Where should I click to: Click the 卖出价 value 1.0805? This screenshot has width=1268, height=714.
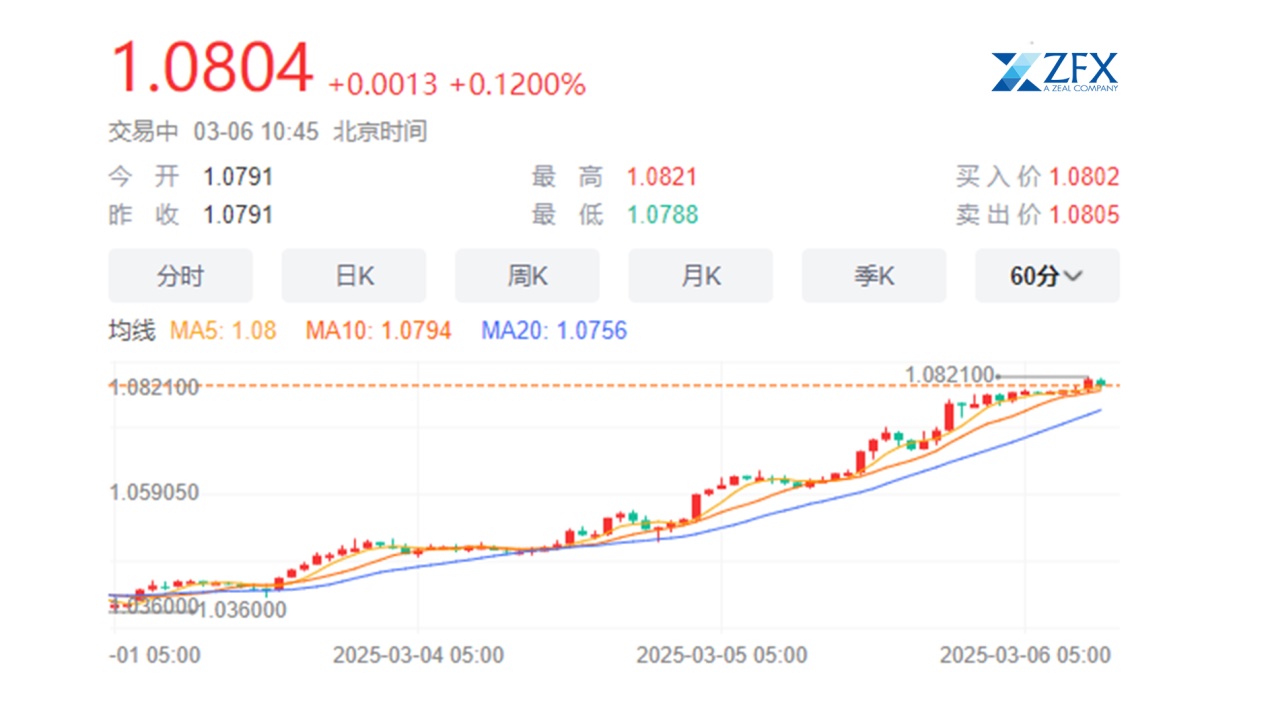(1084, 215)
